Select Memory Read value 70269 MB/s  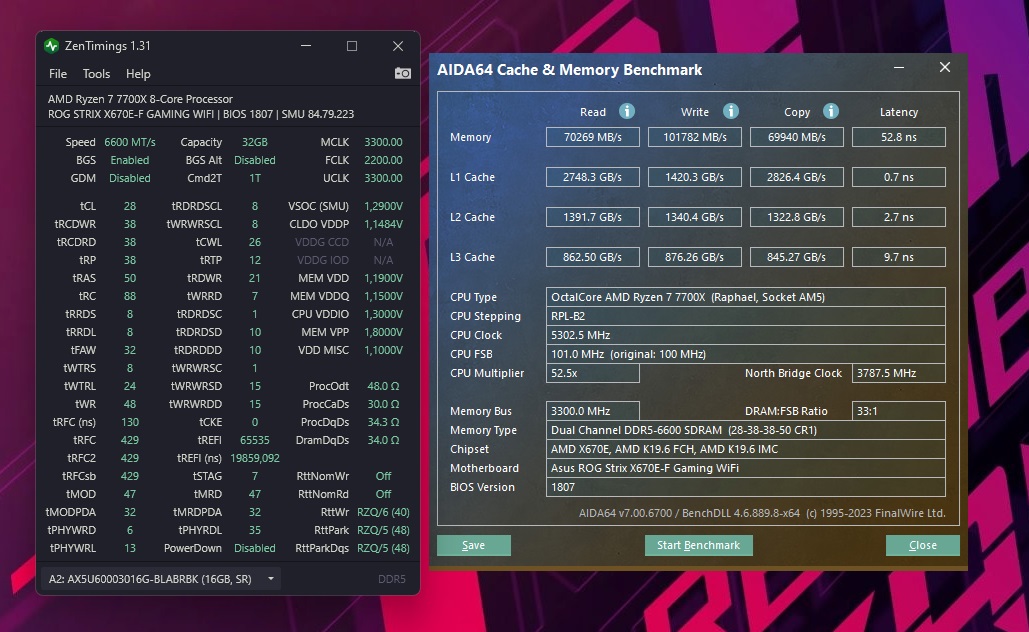tap(593, 137)
